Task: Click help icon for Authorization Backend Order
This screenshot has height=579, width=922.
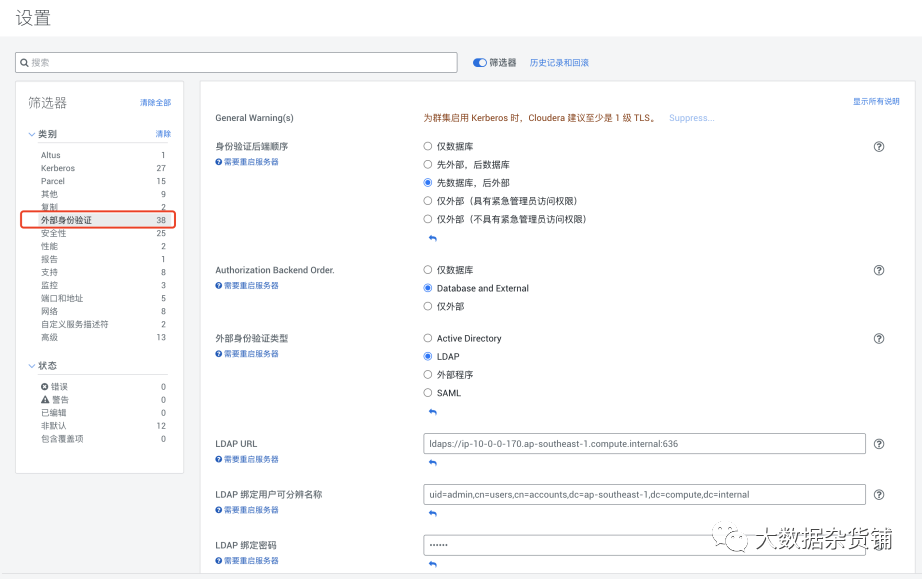Action: (878, 270)
